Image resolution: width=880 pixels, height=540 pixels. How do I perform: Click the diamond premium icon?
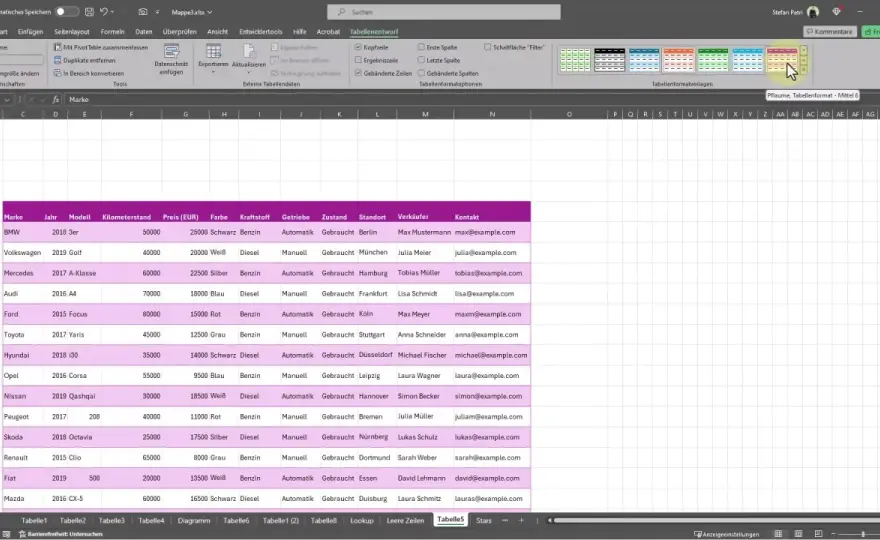[x=836, y=12]
